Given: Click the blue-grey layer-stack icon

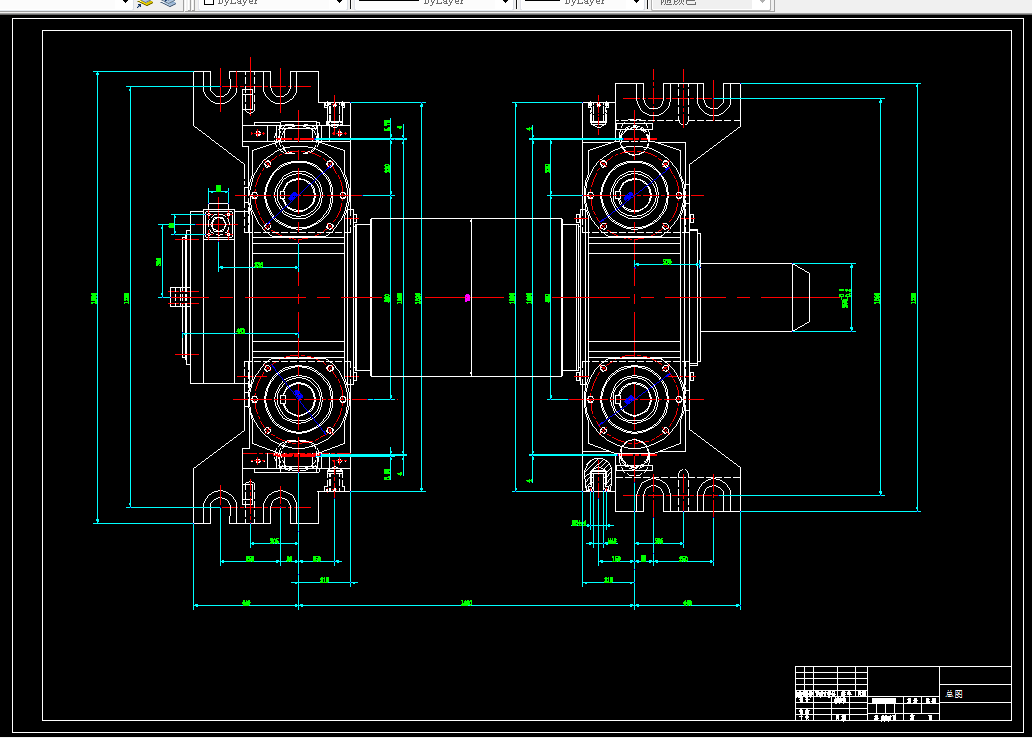Looking at the screenshot, I should coord(168,3).
